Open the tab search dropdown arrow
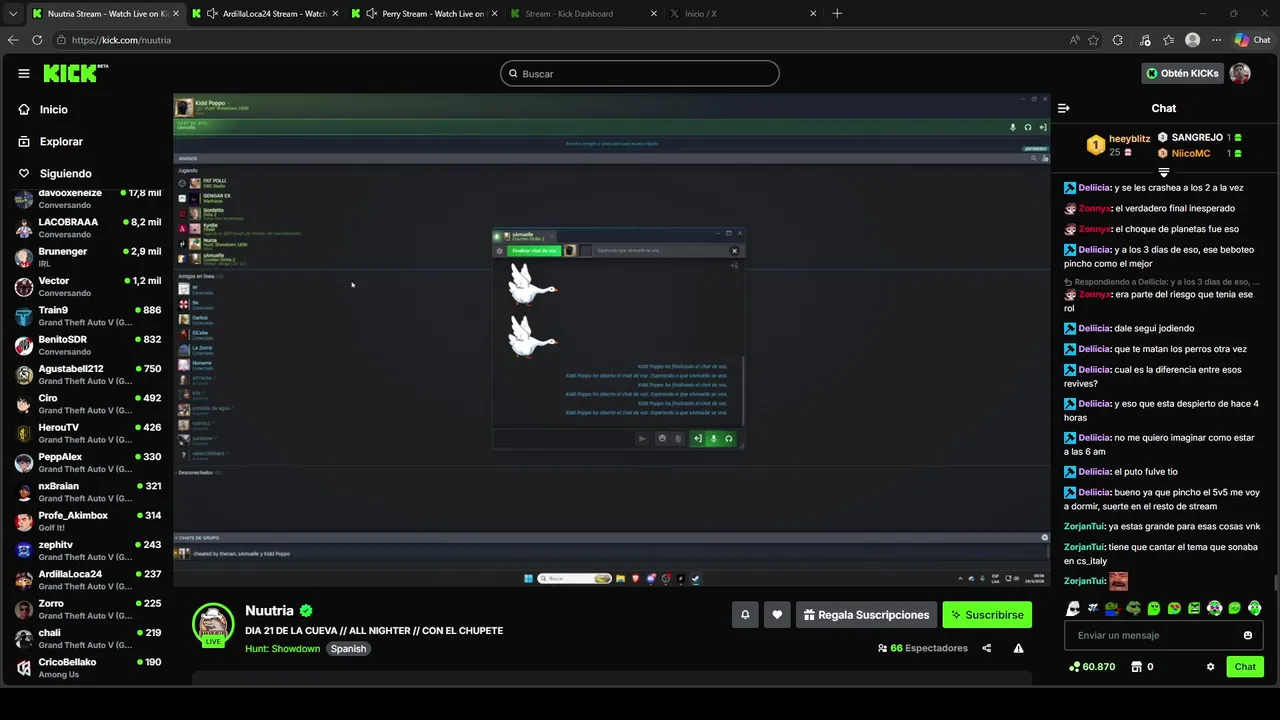This screenshot has height=720, width=1280. (13, 14)
